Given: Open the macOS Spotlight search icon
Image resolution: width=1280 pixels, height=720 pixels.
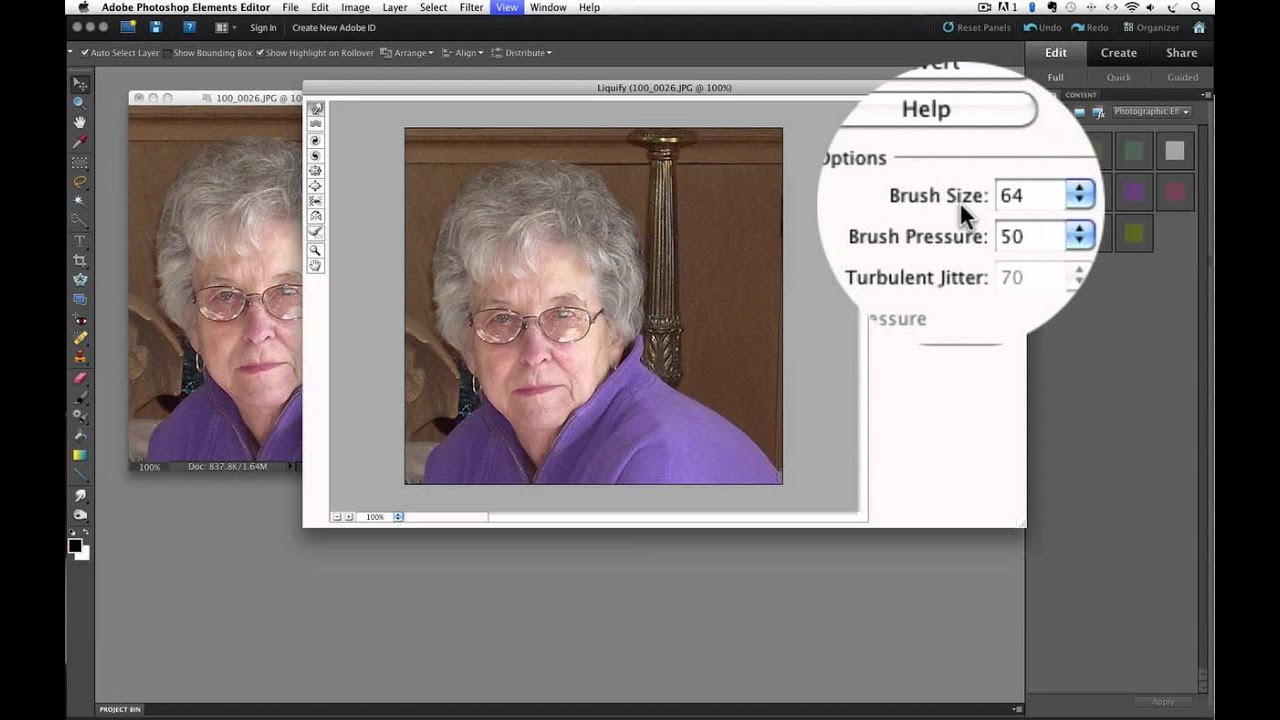Looking at the screenshot, I should pos(1196,7).
